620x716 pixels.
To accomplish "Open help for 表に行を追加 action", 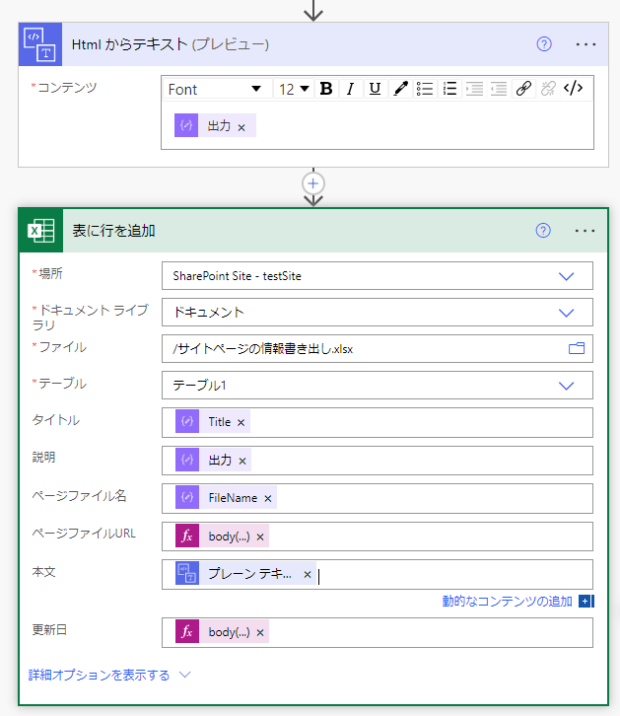I will tap(543, 231).
